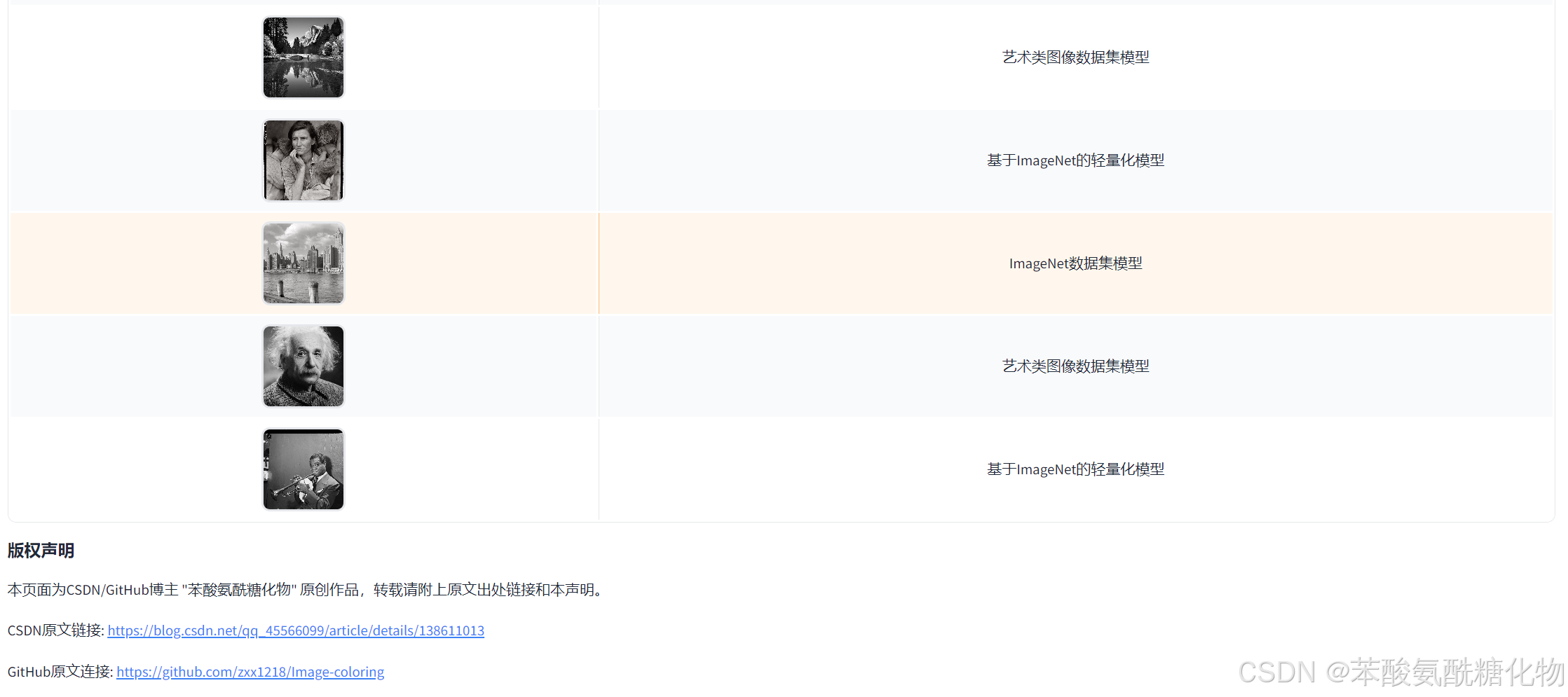Open the Einstein portrait thumbnail
1568x697 pixels.
tap(304, 366)
